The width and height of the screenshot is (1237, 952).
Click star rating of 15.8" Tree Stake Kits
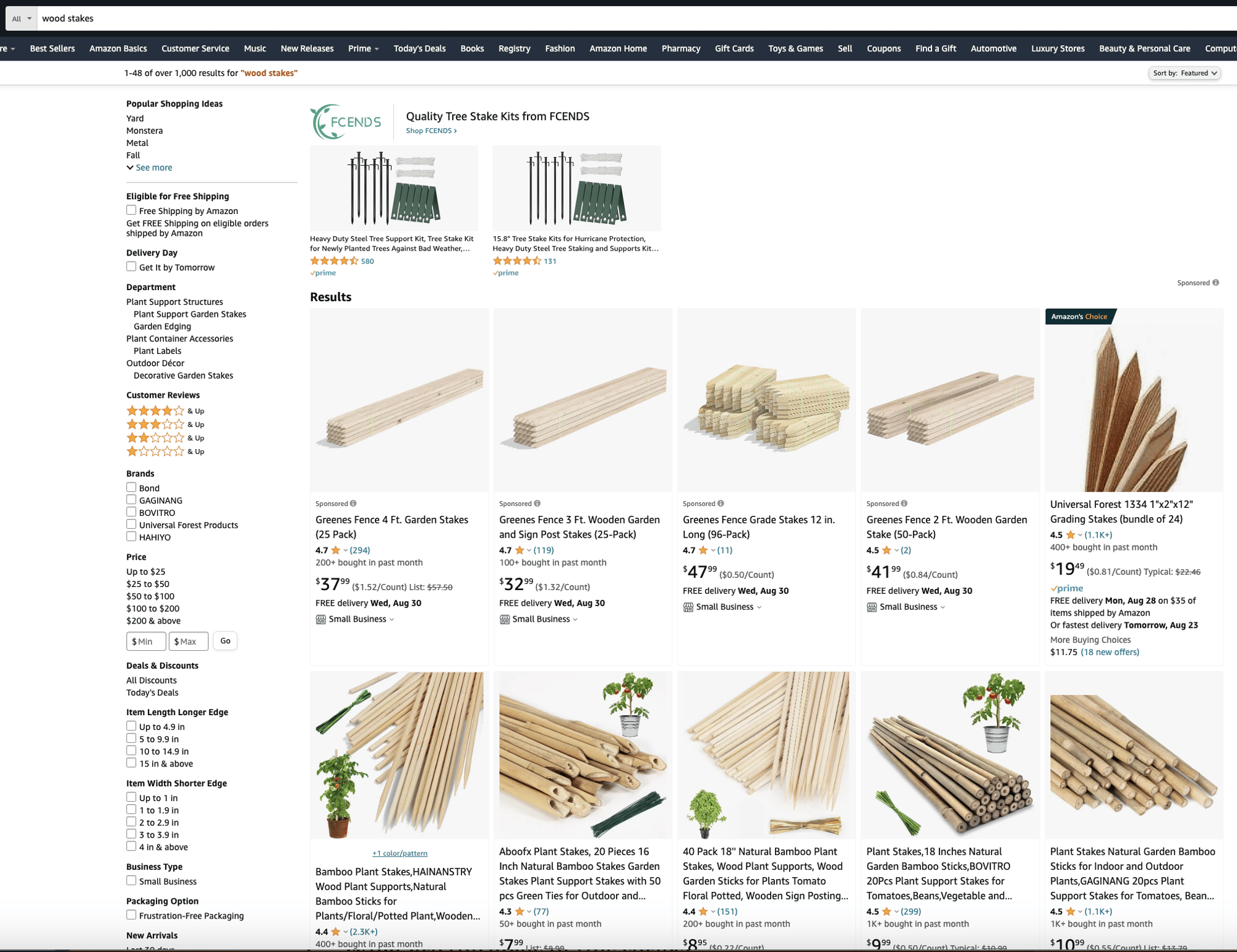[516, 261]
